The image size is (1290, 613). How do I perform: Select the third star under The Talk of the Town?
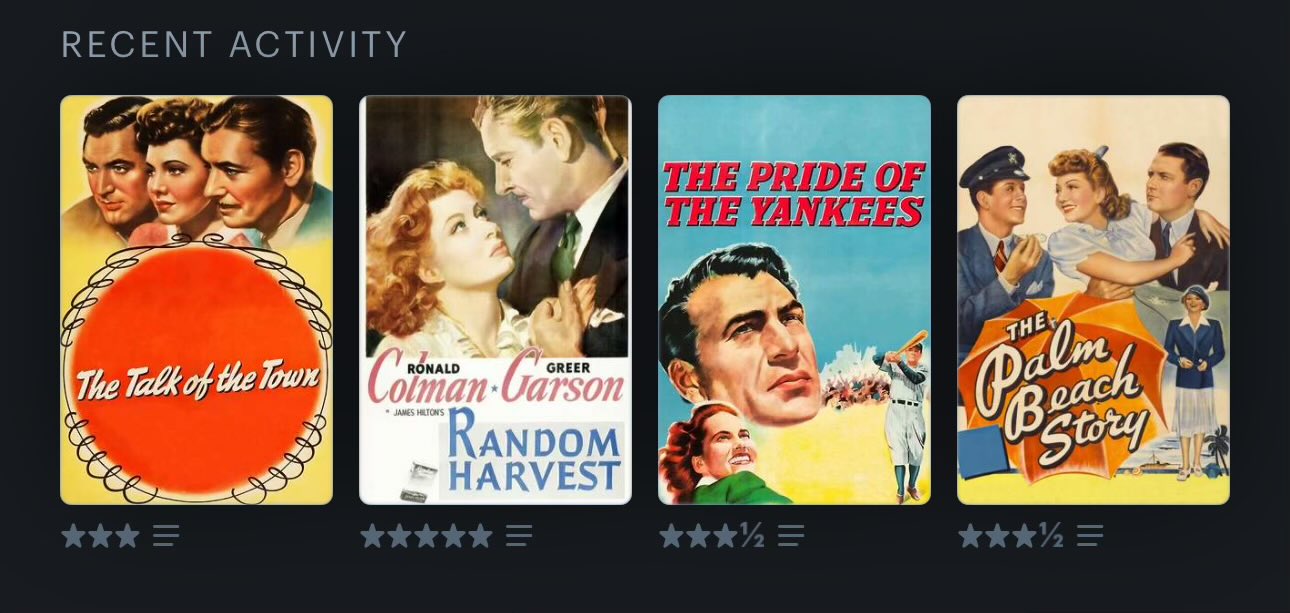127,537
